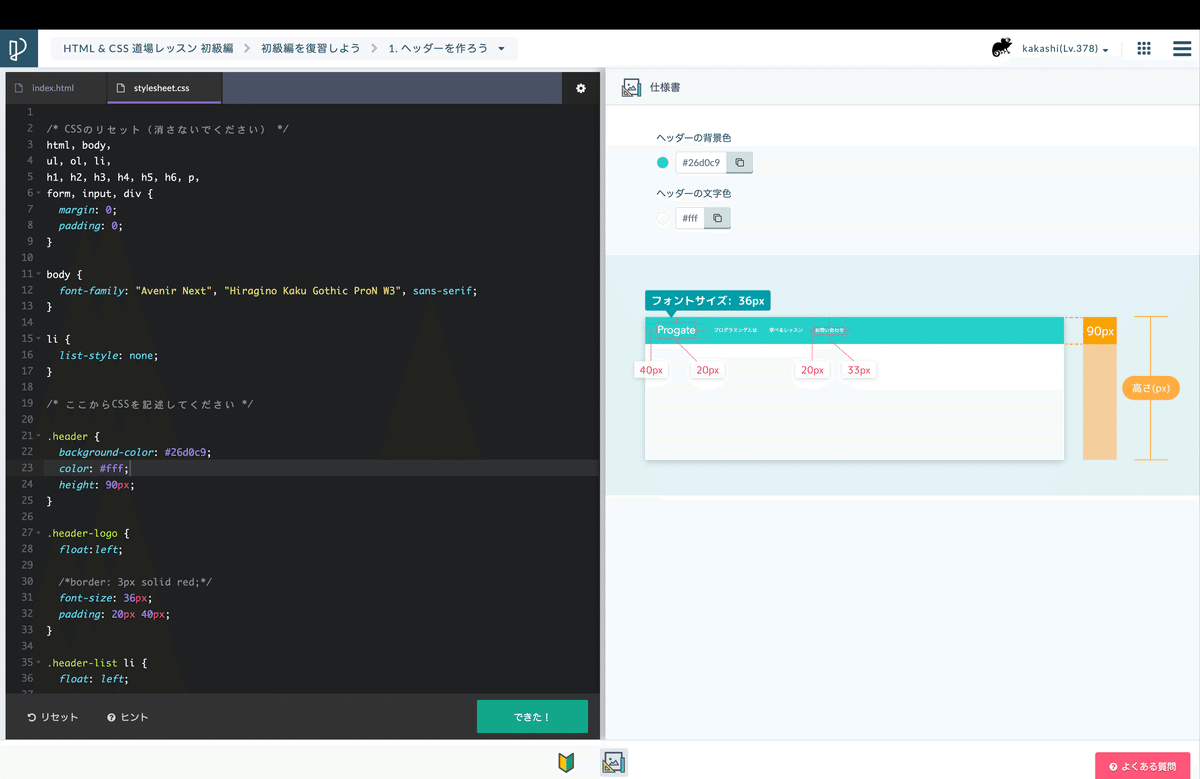
Task: Click the #fff color value field
Action: (690, 218)
